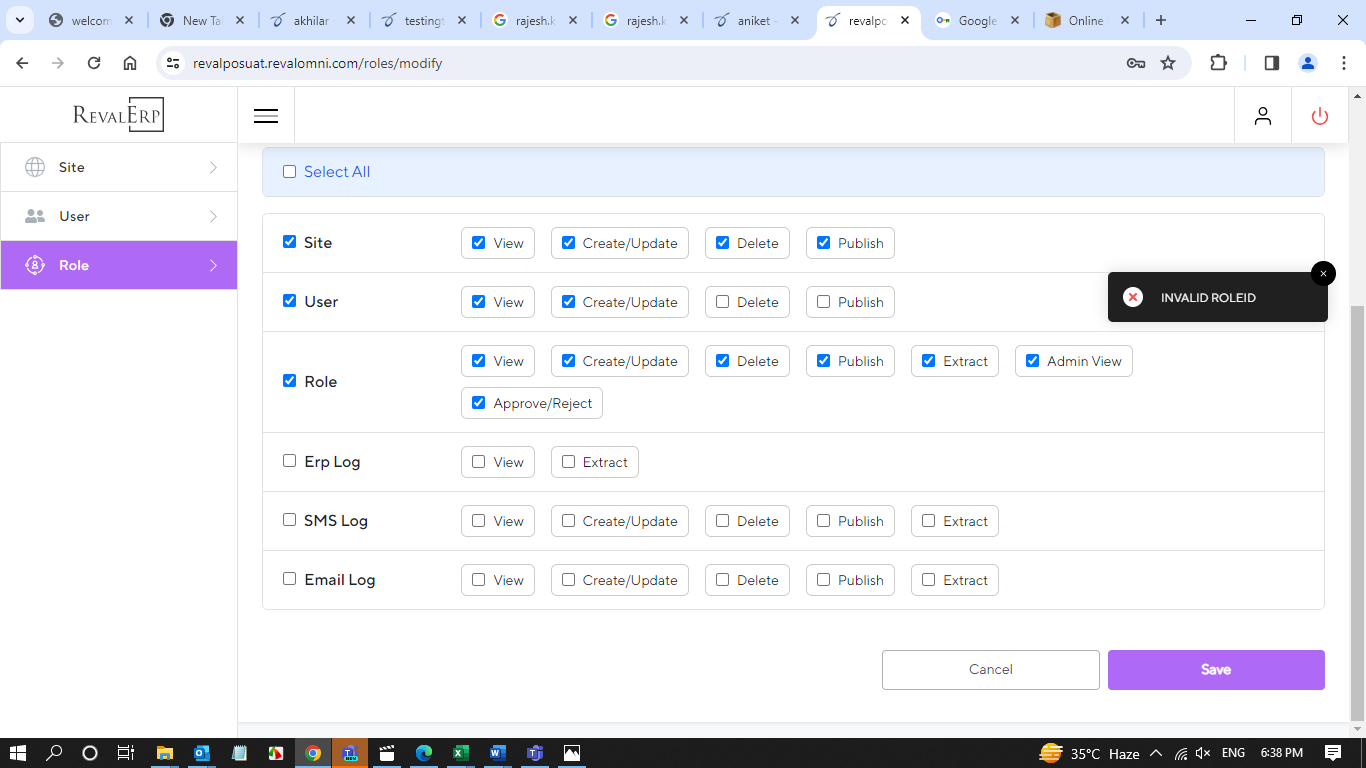Click the RevalErp logo
The image size is (1366, 768).
click(x=118, y=115)
